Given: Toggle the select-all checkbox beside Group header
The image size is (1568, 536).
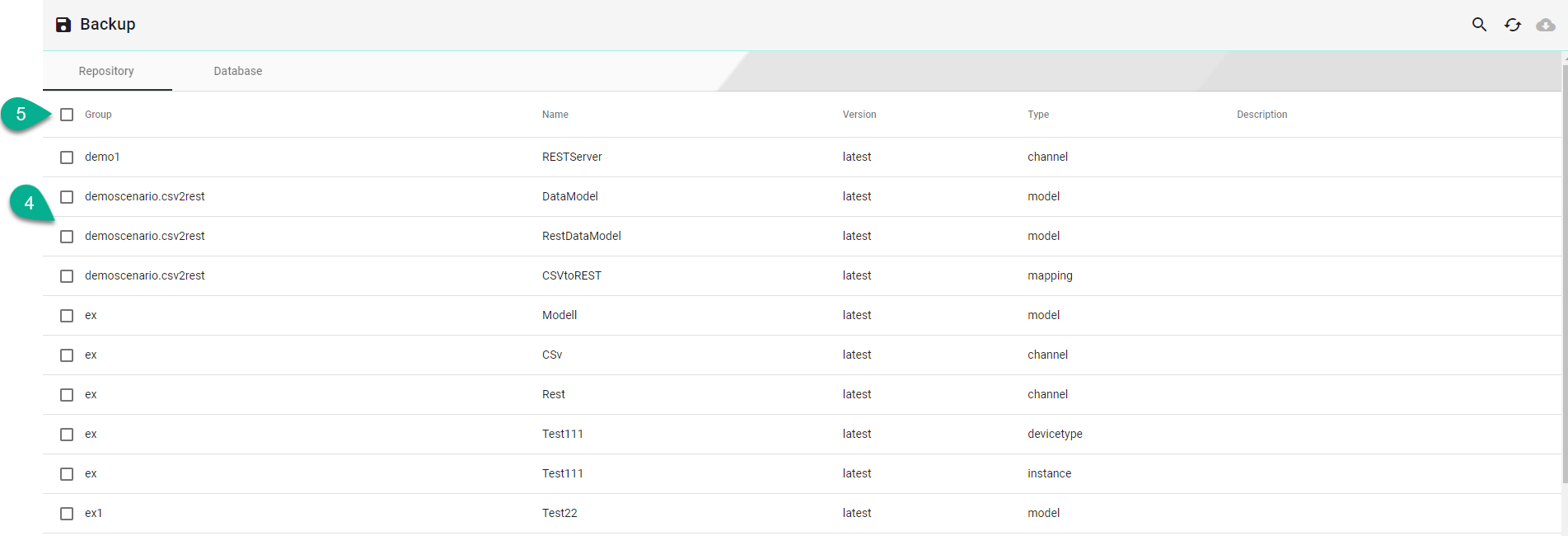Looking at the screenshot, I should coord(67,115).
